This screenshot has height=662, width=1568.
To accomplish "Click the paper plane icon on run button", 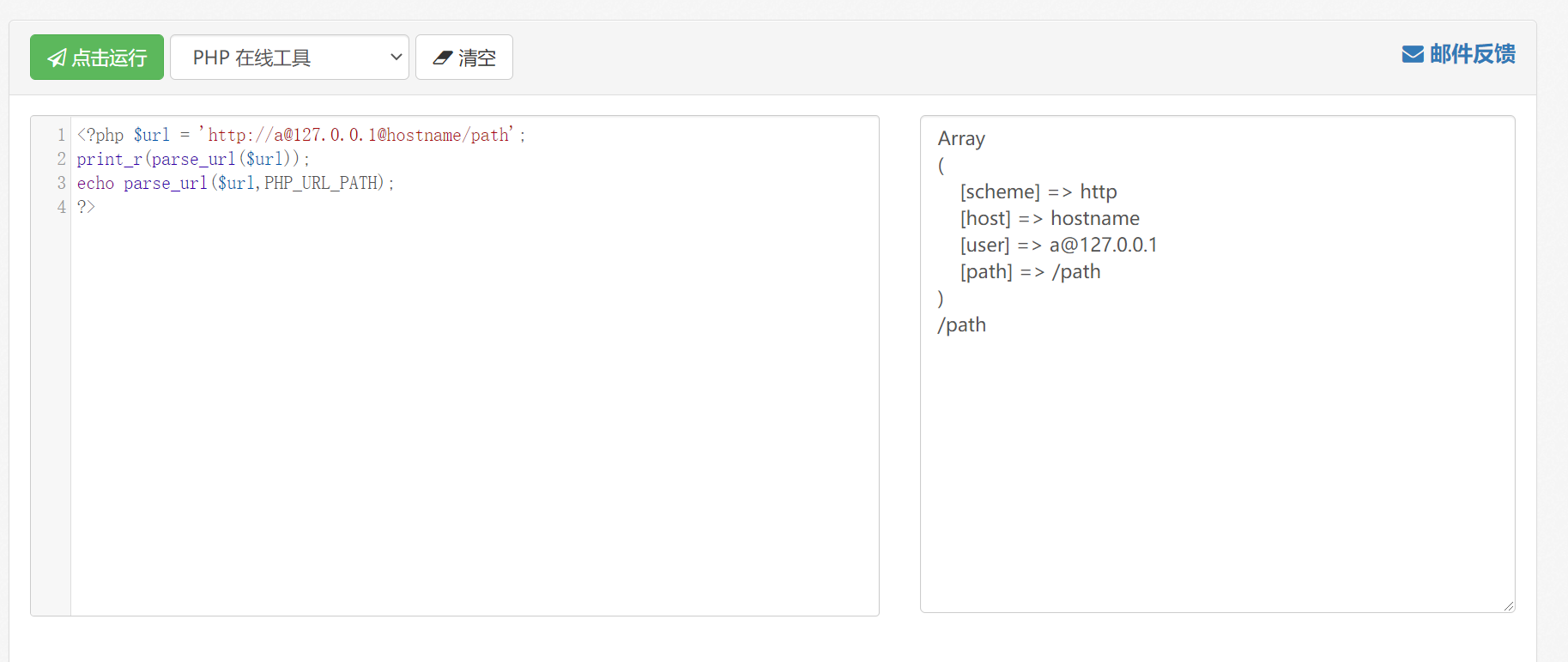I will tap(57, 58).
